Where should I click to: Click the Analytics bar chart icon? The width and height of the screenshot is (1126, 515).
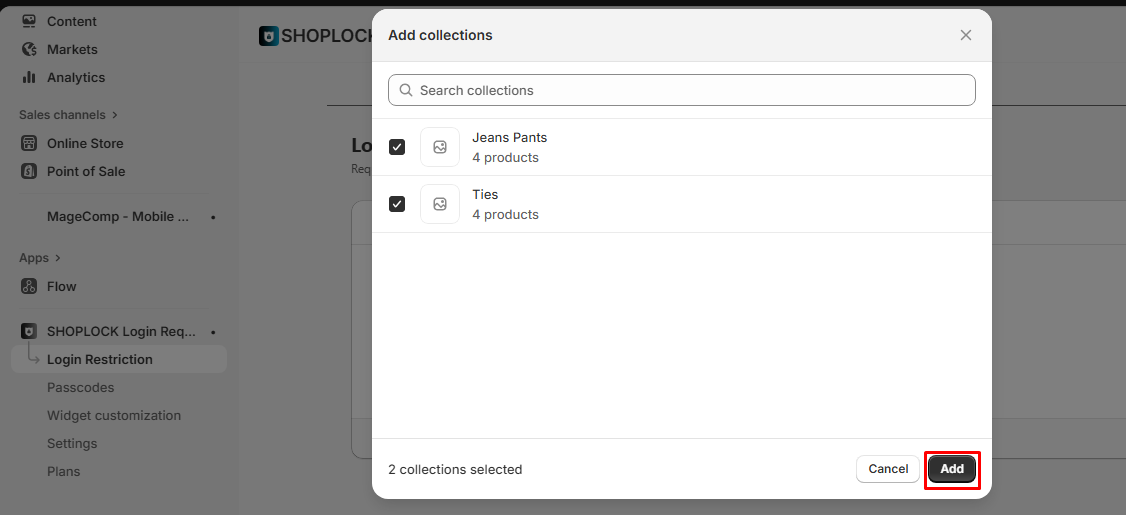(29, 77)
